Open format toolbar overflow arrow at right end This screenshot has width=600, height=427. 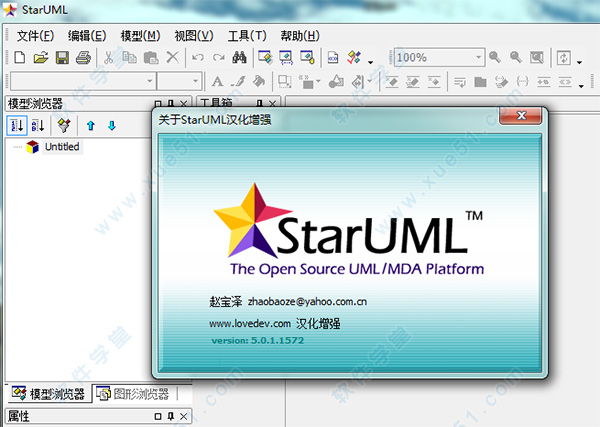581,86
